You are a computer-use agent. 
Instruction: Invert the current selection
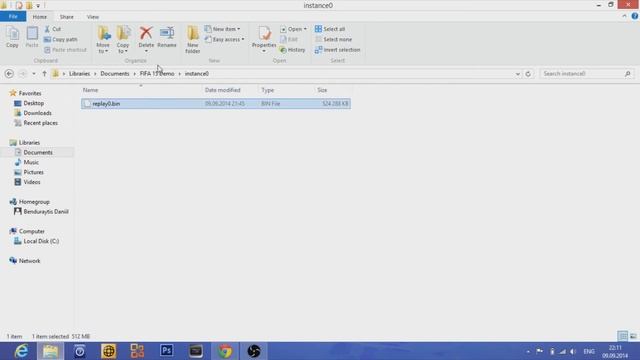[337, 50]
